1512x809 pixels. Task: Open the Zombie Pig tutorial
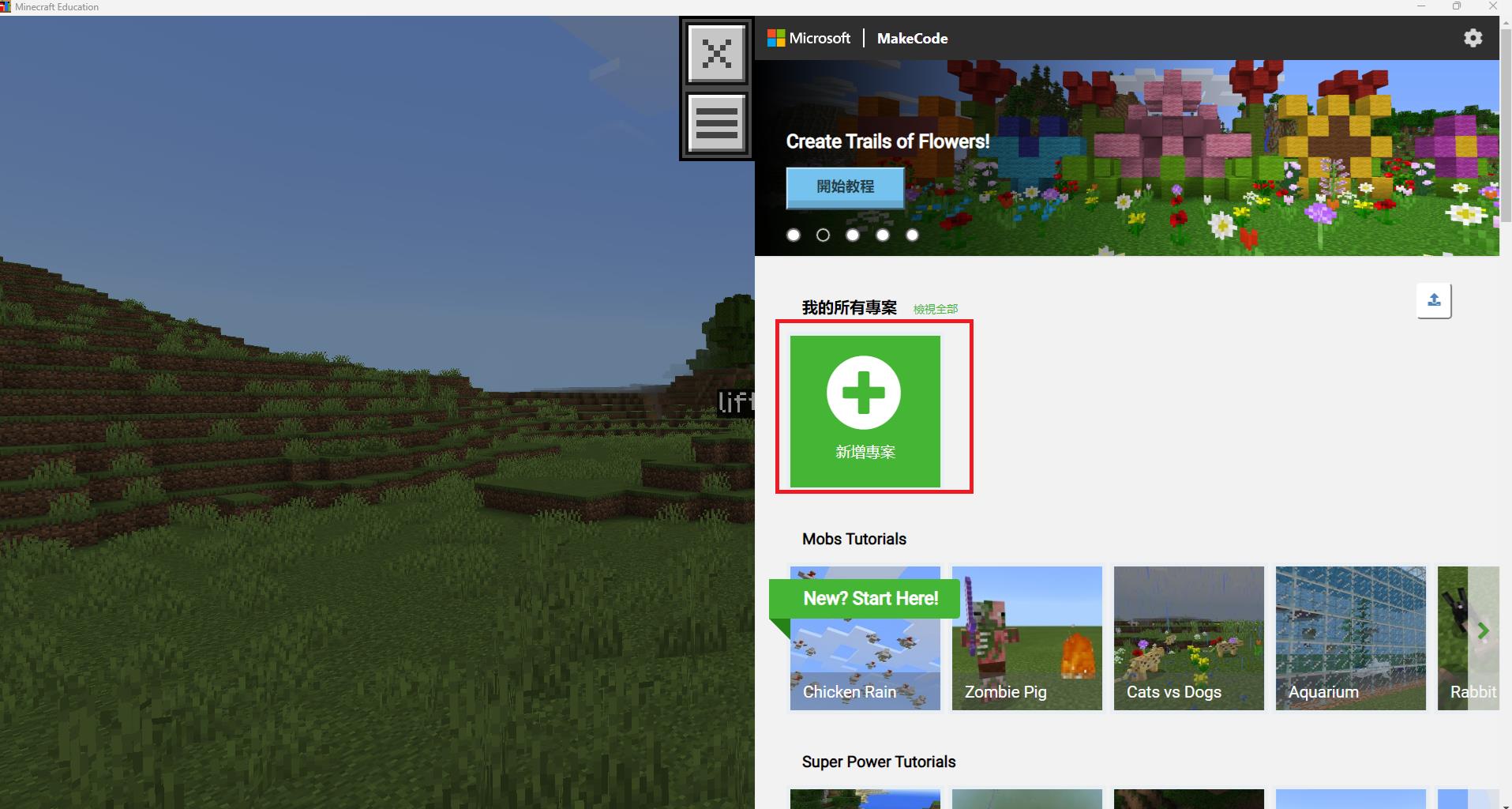[x=1026, y=638]
